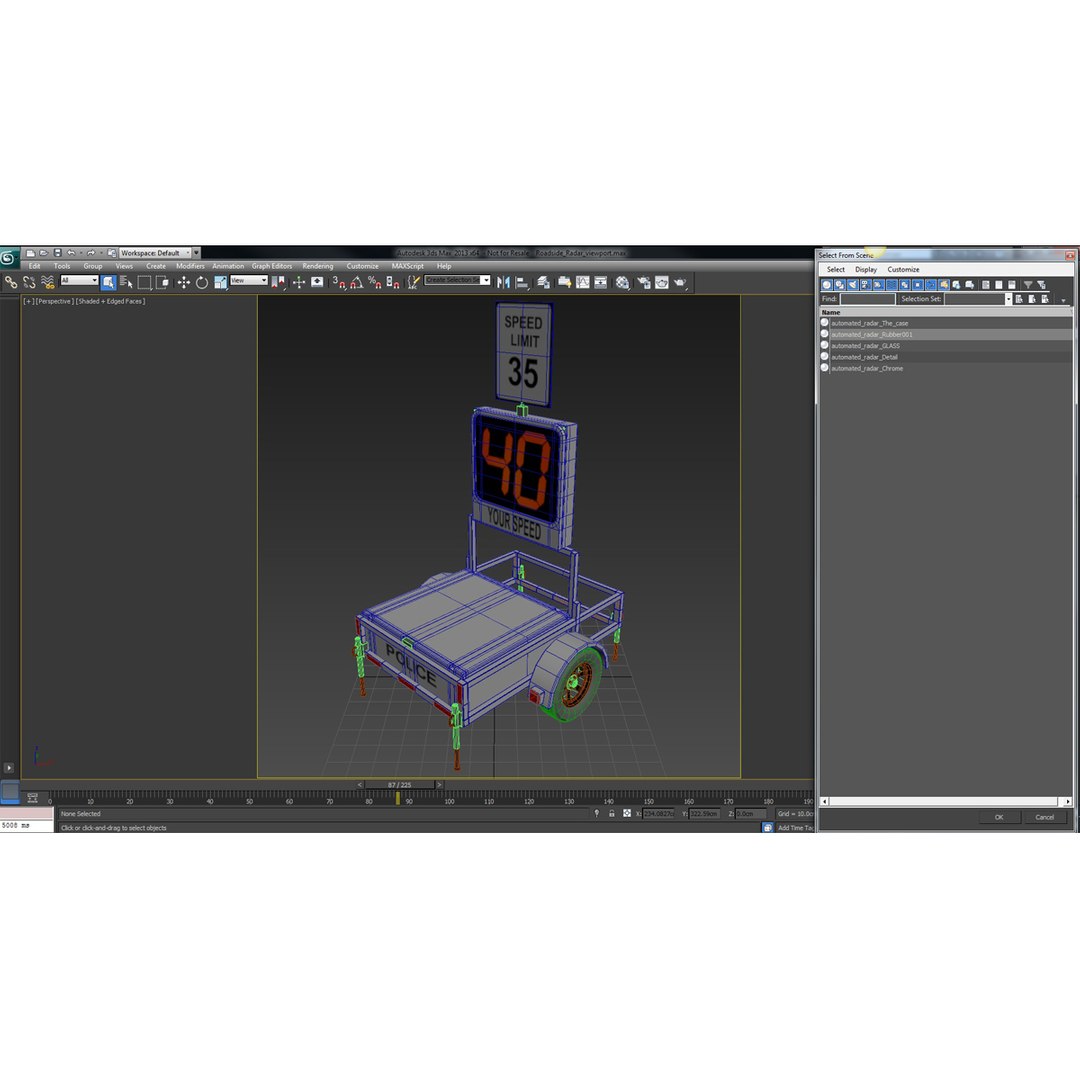Viewport: 1080px width, 1080px height.
Task: Click the Undo arrow icon
Action: (x=71, y=253)
